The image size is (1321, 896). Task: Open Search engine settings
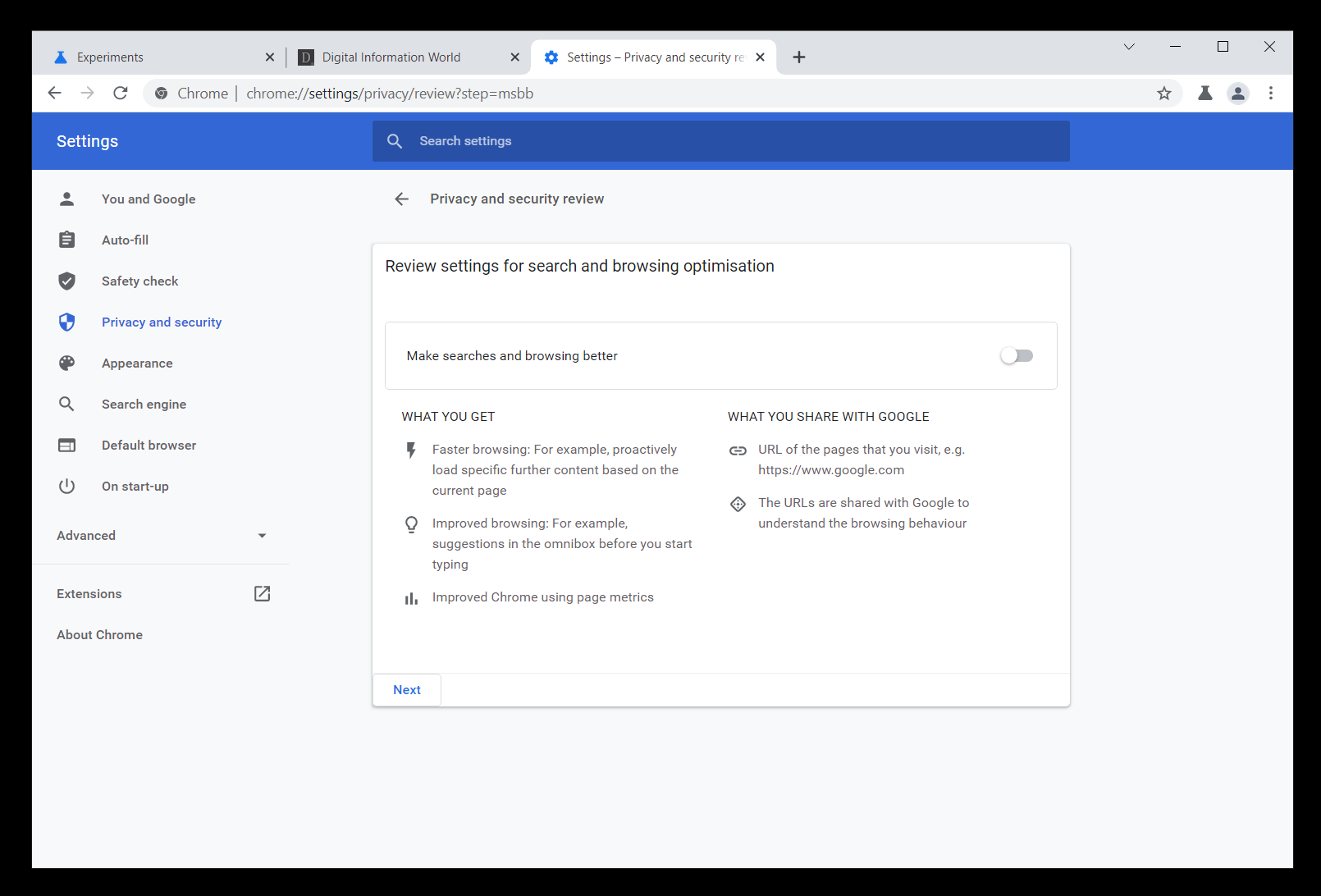(x=144, y=404)
